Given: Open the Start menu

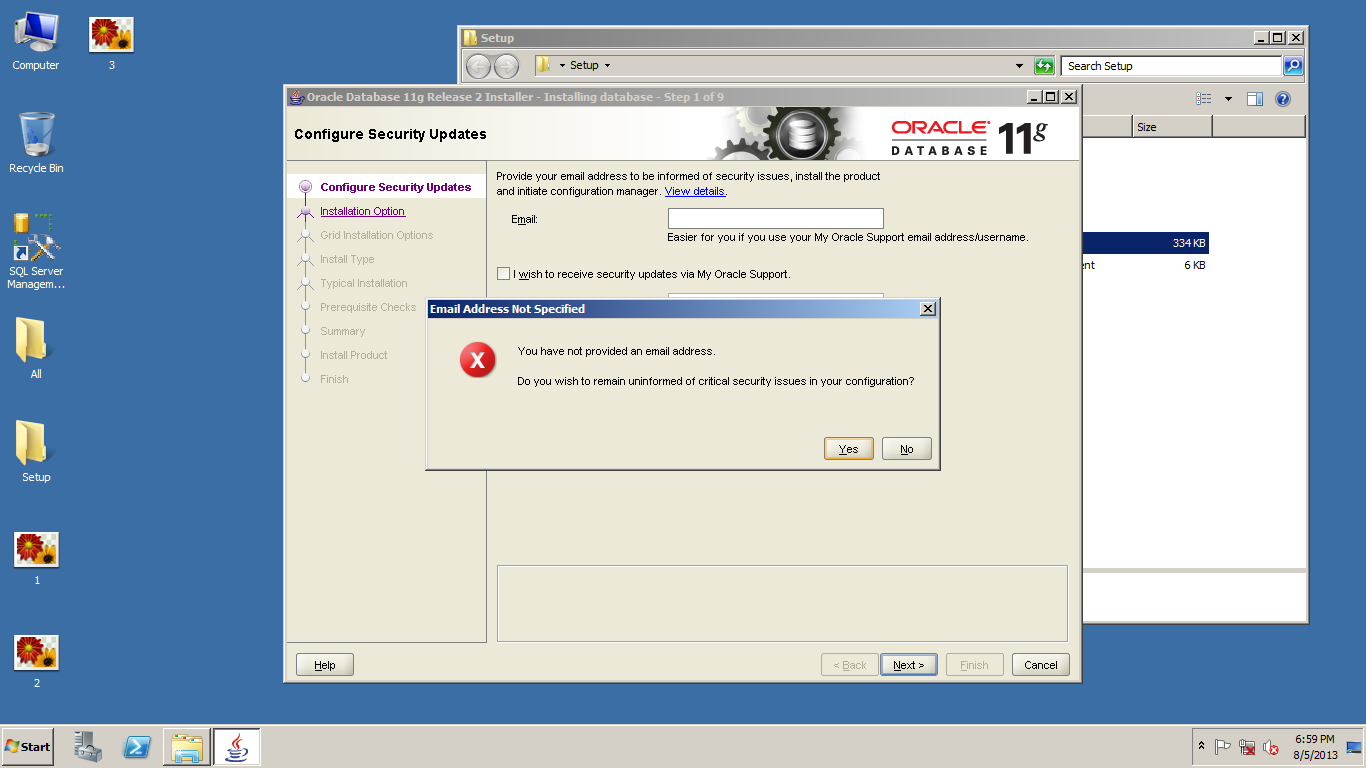Looking at the screenshot, I should pos(28,747).
